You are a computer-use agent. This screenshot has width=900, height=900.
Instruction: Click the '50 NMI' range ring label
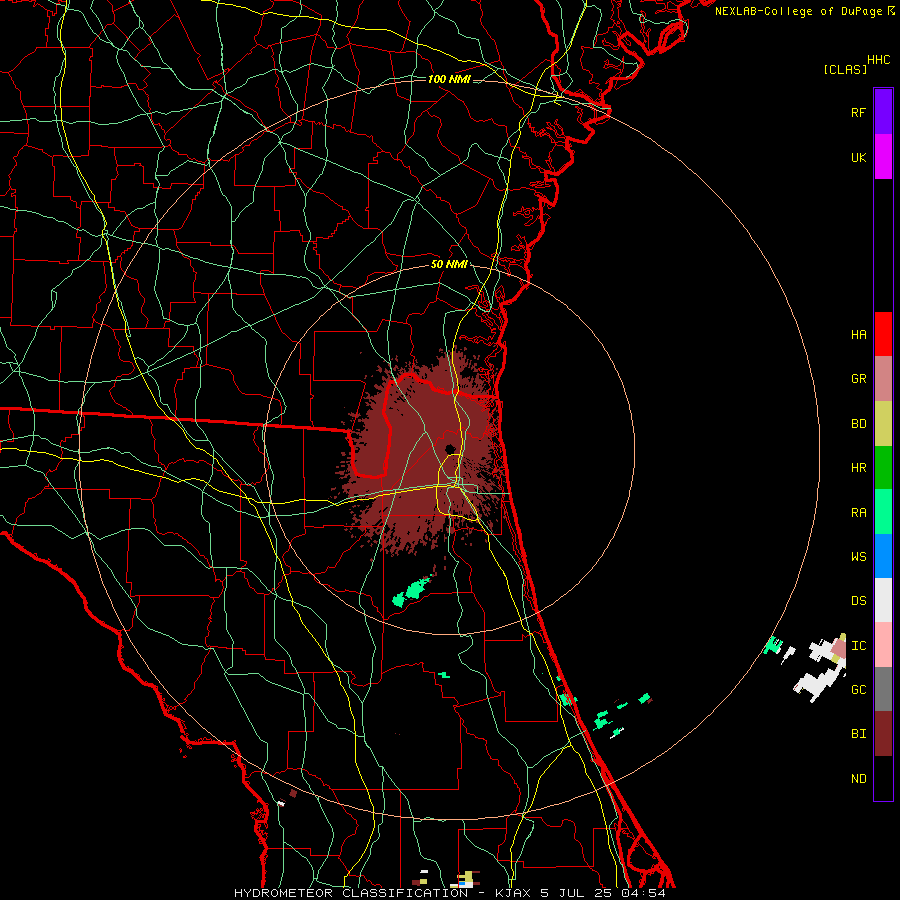point(449,264)
